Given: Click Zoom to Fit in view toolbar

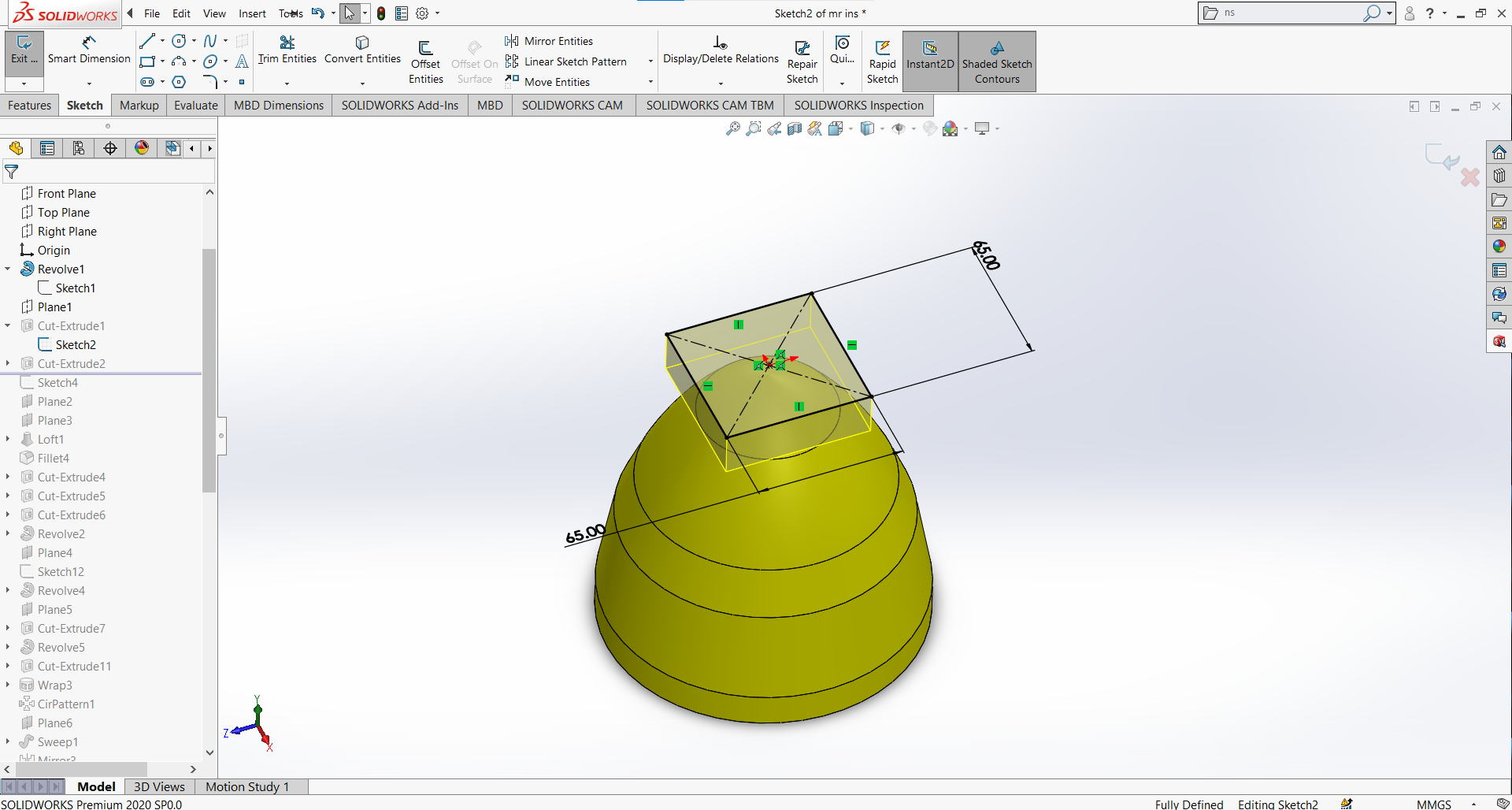Looking at the screenshot, I should [733, 128].
